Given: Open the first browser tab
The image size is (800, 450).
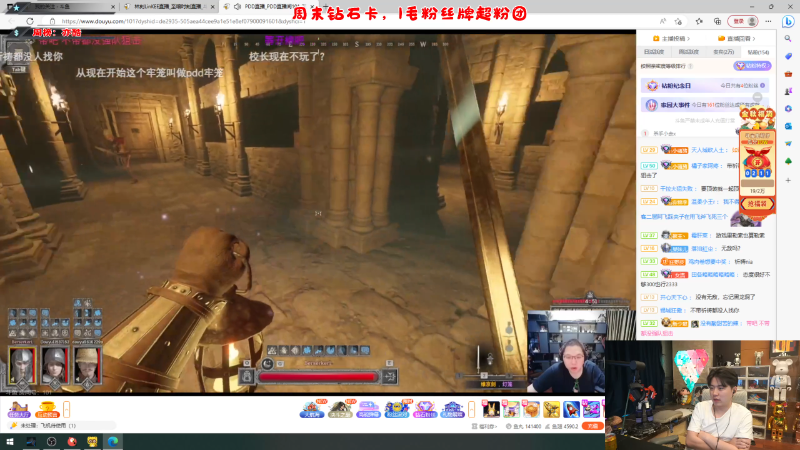Looking at the screenshot, I should 61,7.
